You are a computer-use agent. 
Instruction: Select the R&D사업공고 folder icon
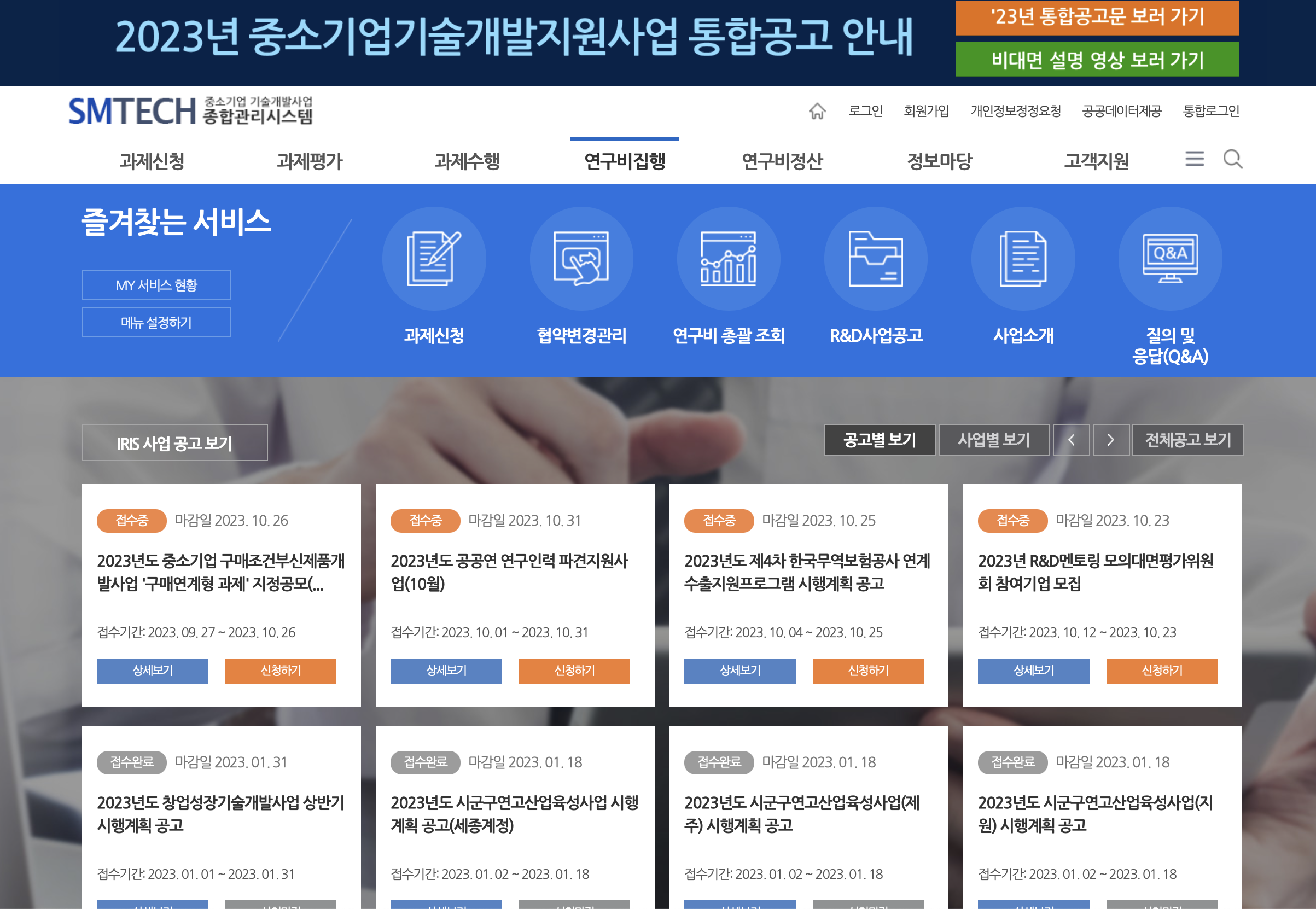[x=875, y=259]
